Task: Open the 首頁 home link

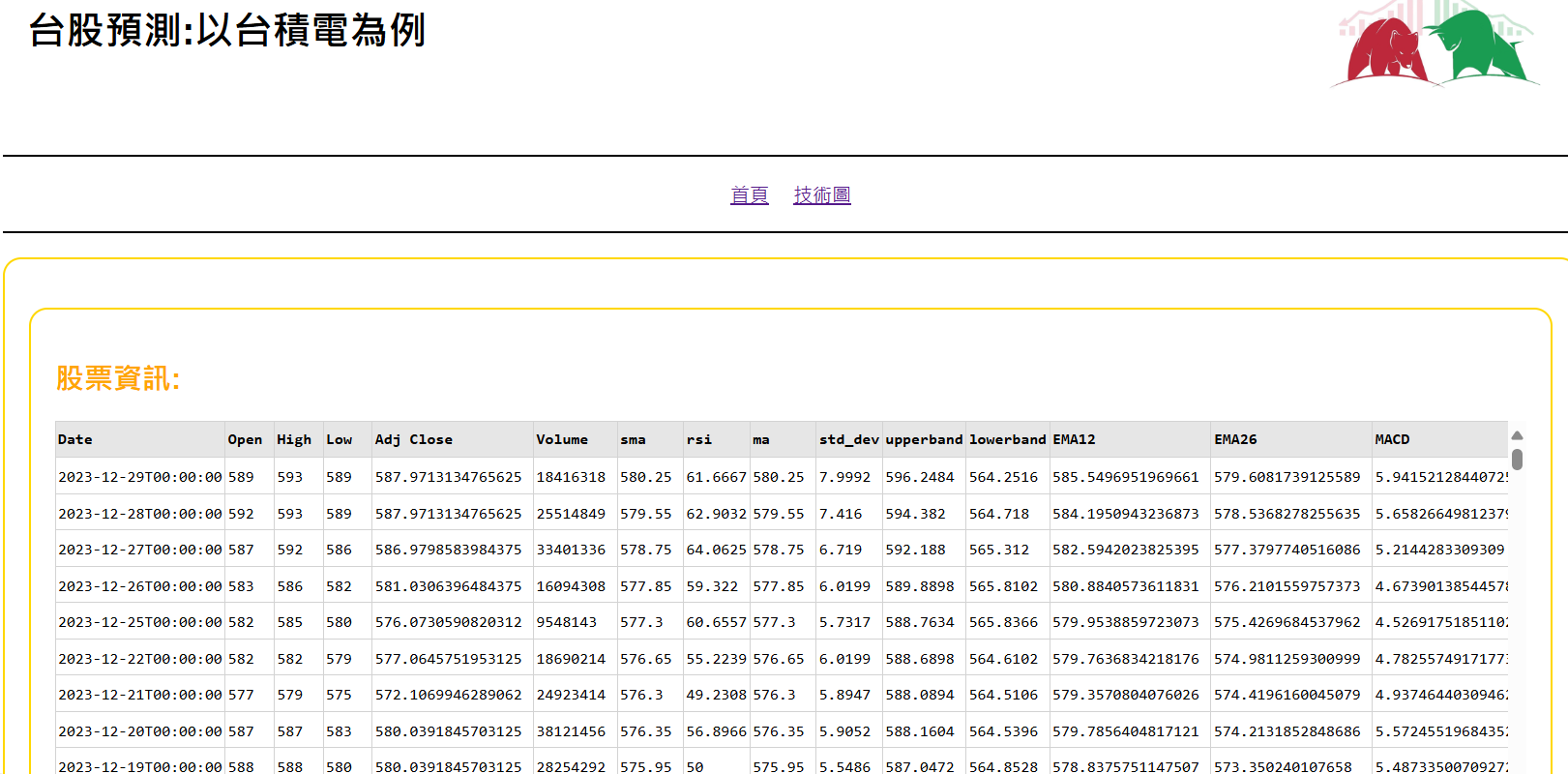Action: tap(749, 195)
